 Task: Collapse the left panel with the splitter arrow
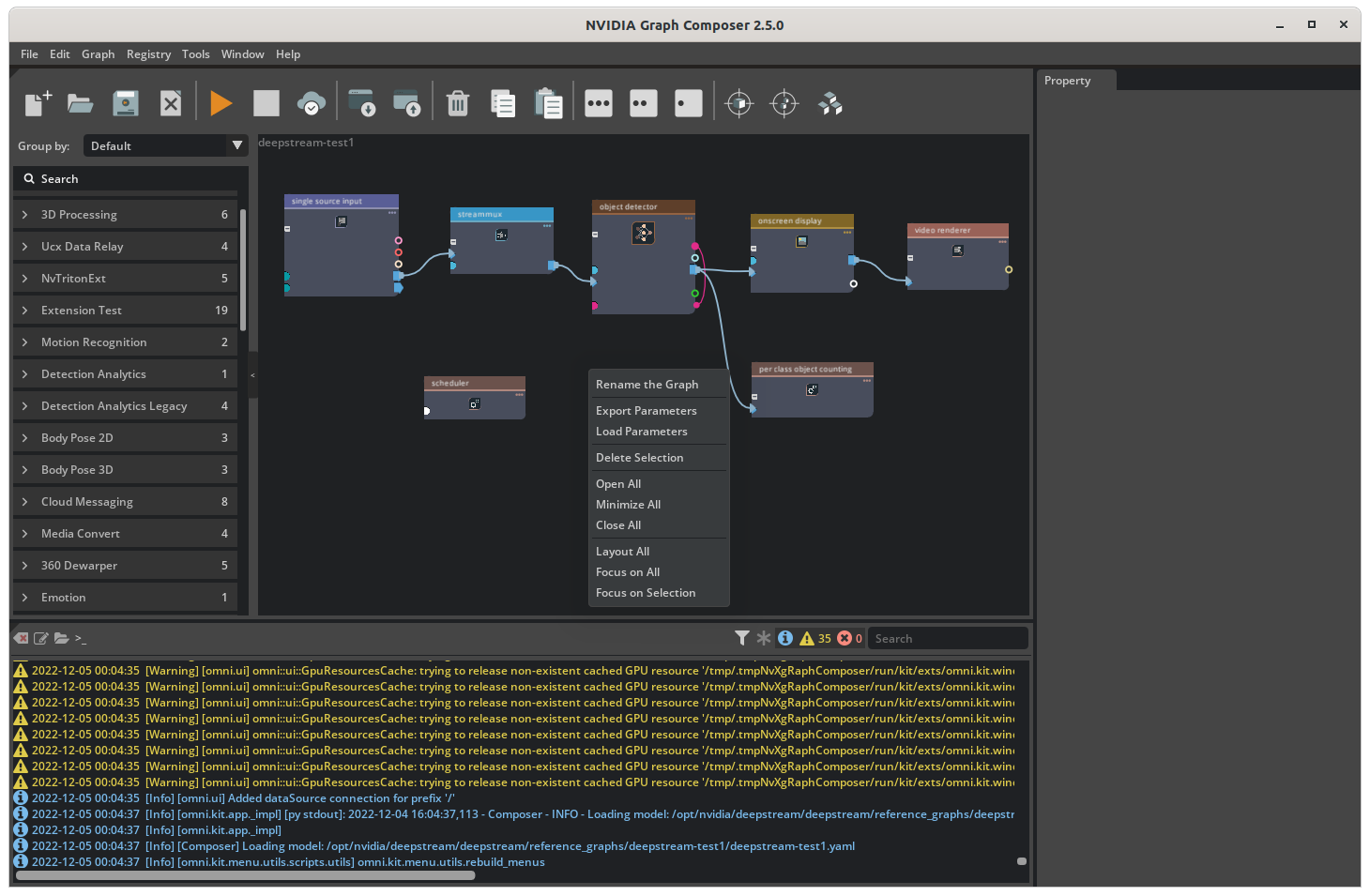(252, 375)
